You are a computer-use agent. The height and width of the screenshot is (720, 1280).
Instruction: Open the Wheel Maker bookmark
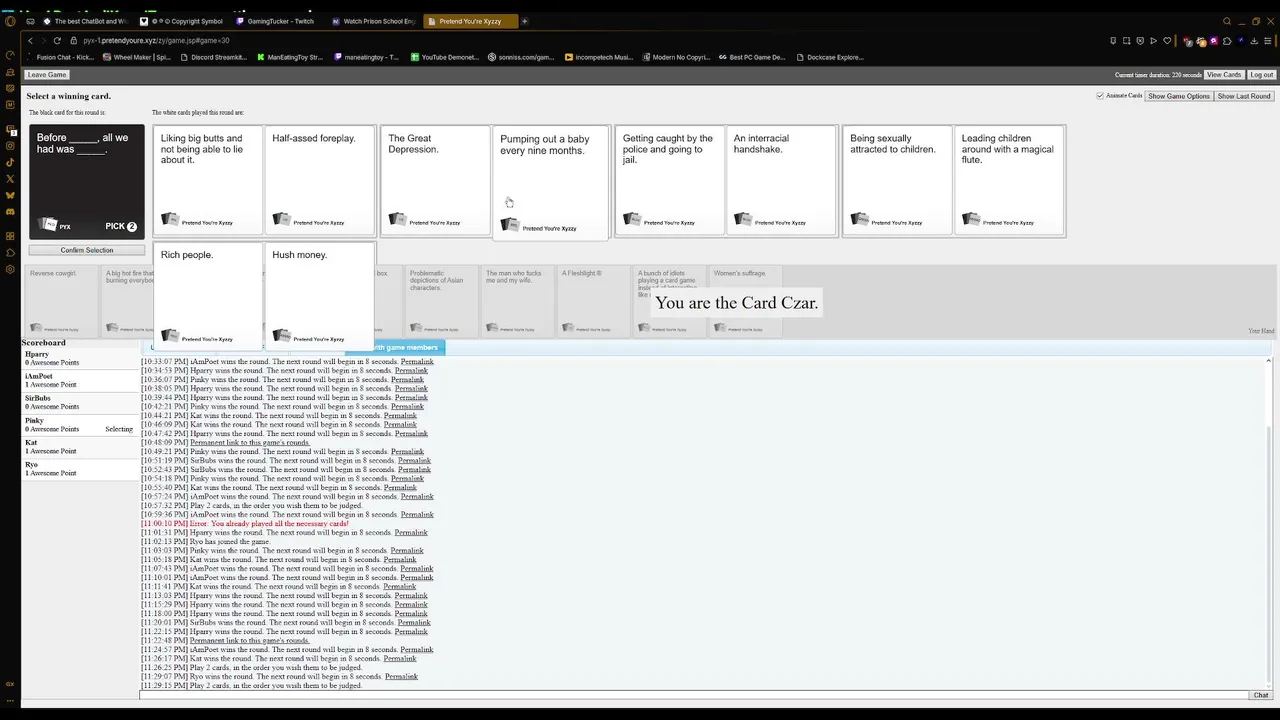pos(137,57)
